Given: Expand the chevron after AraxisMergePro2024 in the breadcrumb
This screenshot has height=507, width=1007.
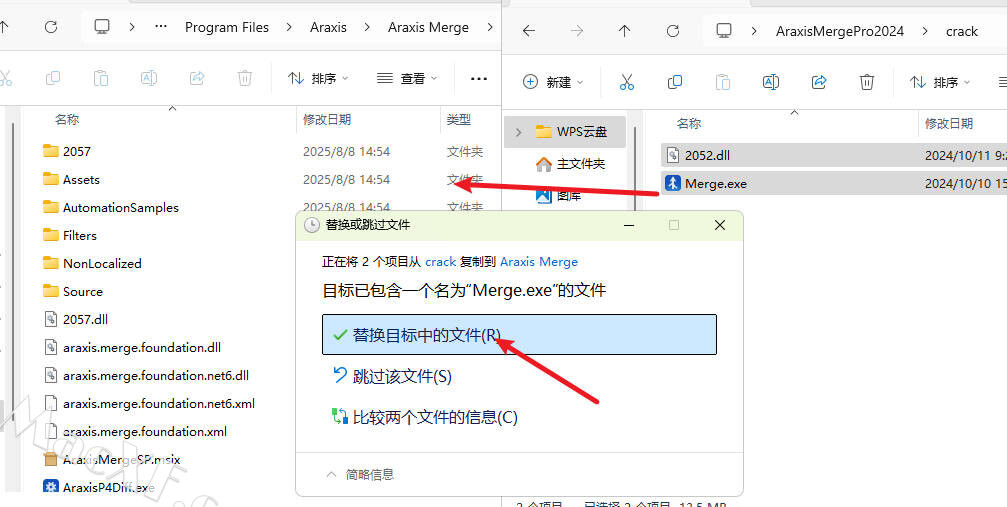Looking at the screenshot, I should click(x=925, y=31).
